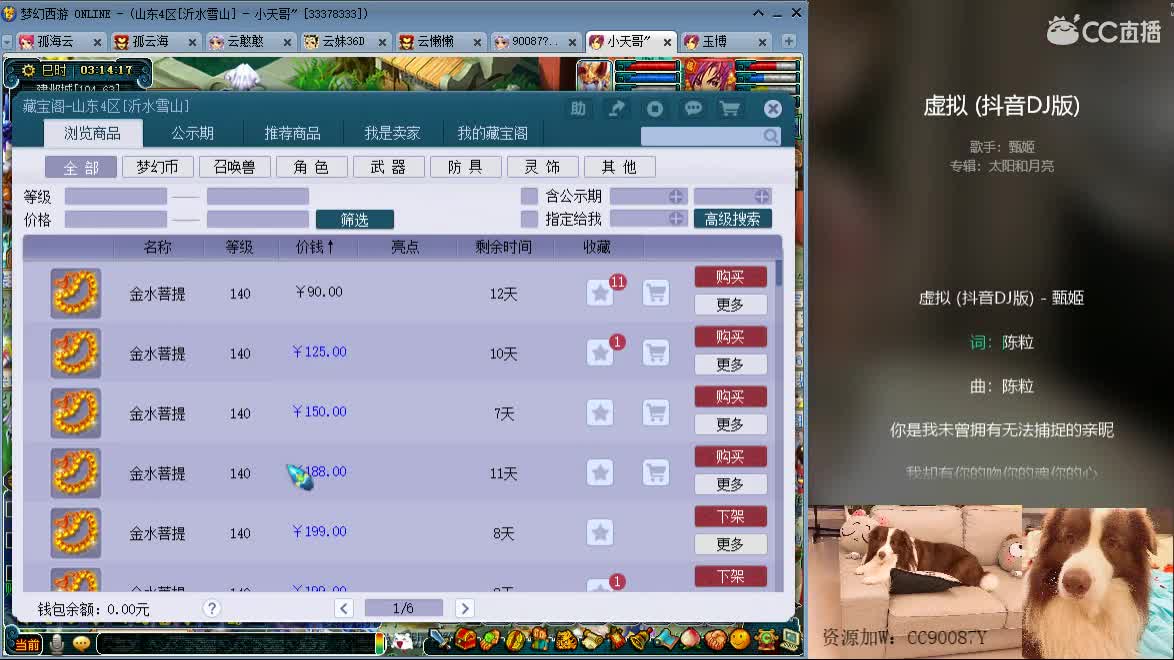Switch to the 公示期 tab

click(x=192, y=133)
